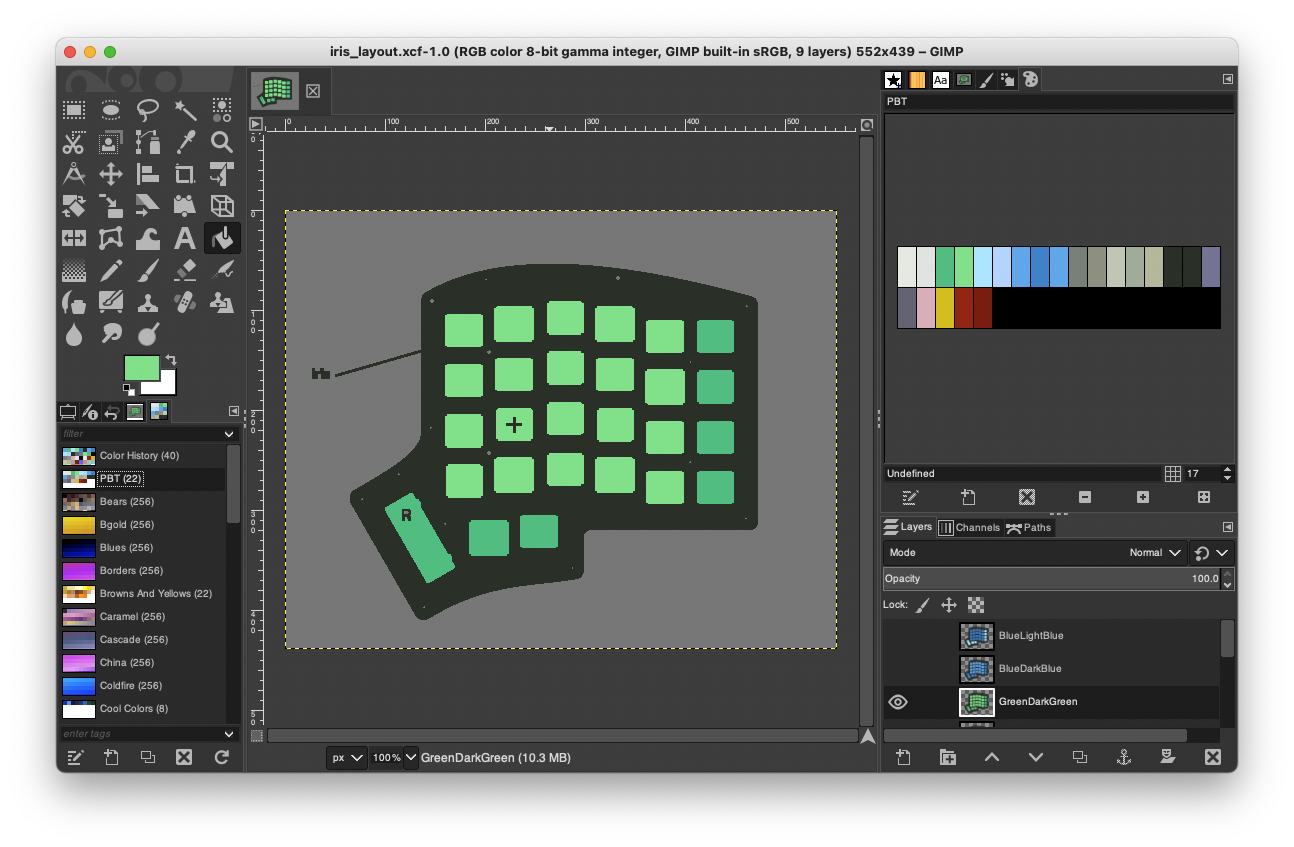1294x847 pixels.
Task: Switch to the Paths tab
Action: [x=1029, y=527]
